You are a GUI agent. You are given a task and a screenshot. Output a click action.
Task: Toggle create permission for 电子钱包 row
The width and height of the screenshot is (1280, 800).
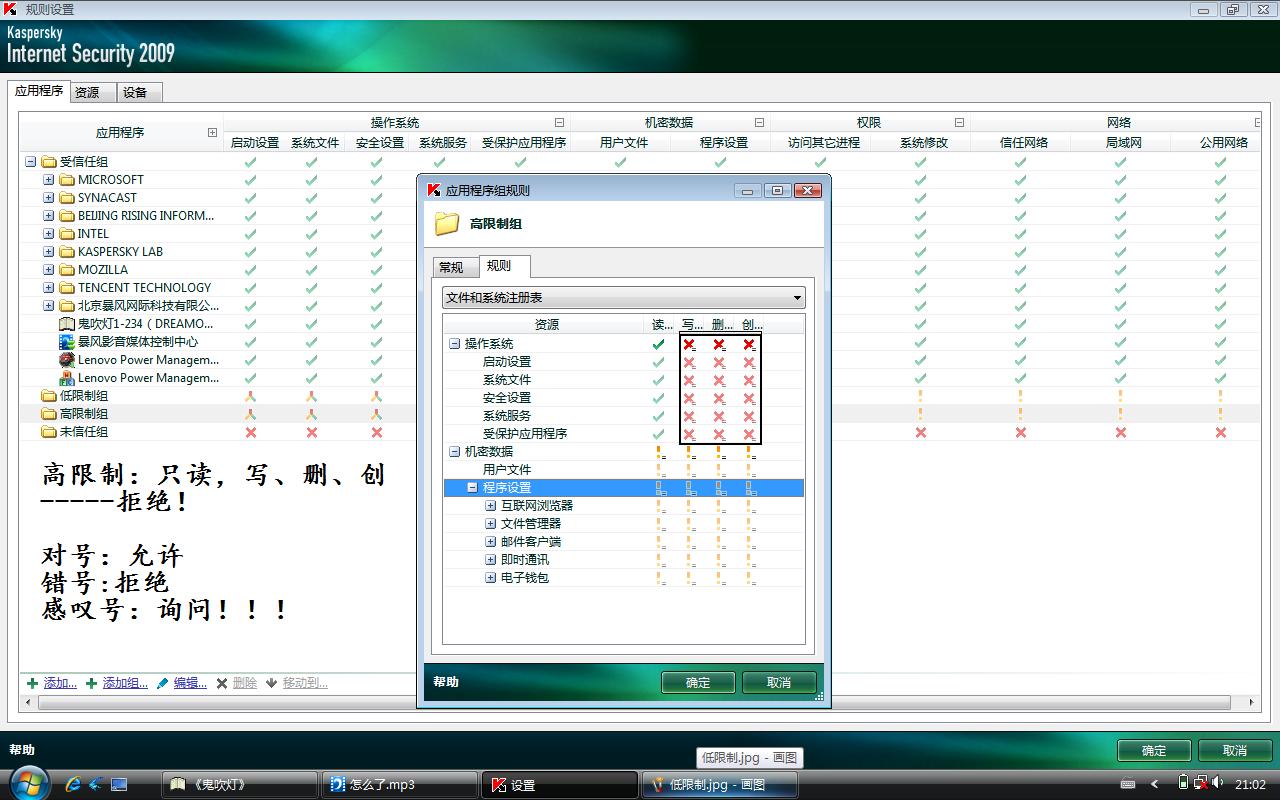coord(750,578)
